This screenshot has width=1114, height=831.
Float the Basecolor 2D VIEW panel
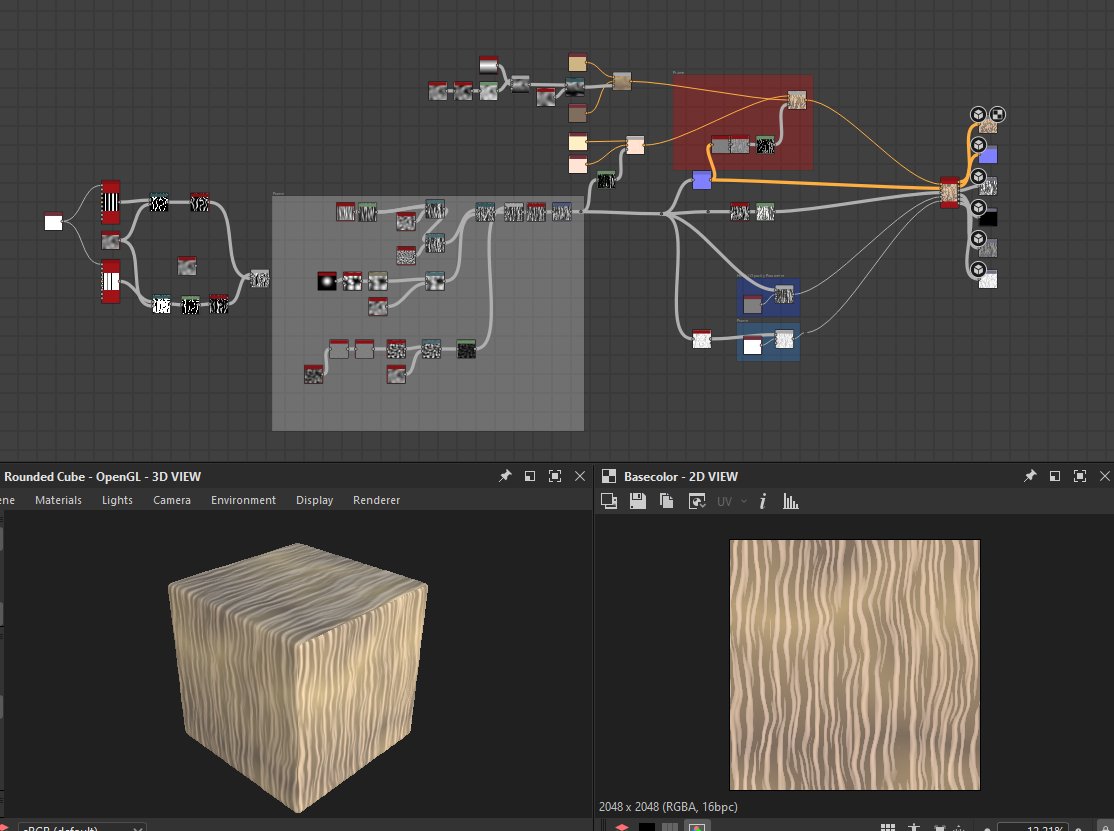click(x=1055, y=477)
